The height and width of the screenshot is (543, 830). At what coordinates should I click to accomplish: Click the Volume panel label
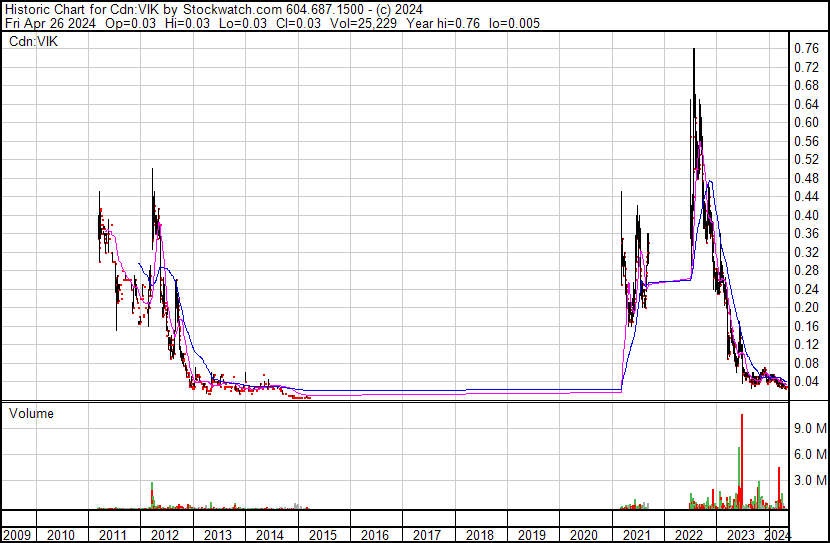[31, 413]
